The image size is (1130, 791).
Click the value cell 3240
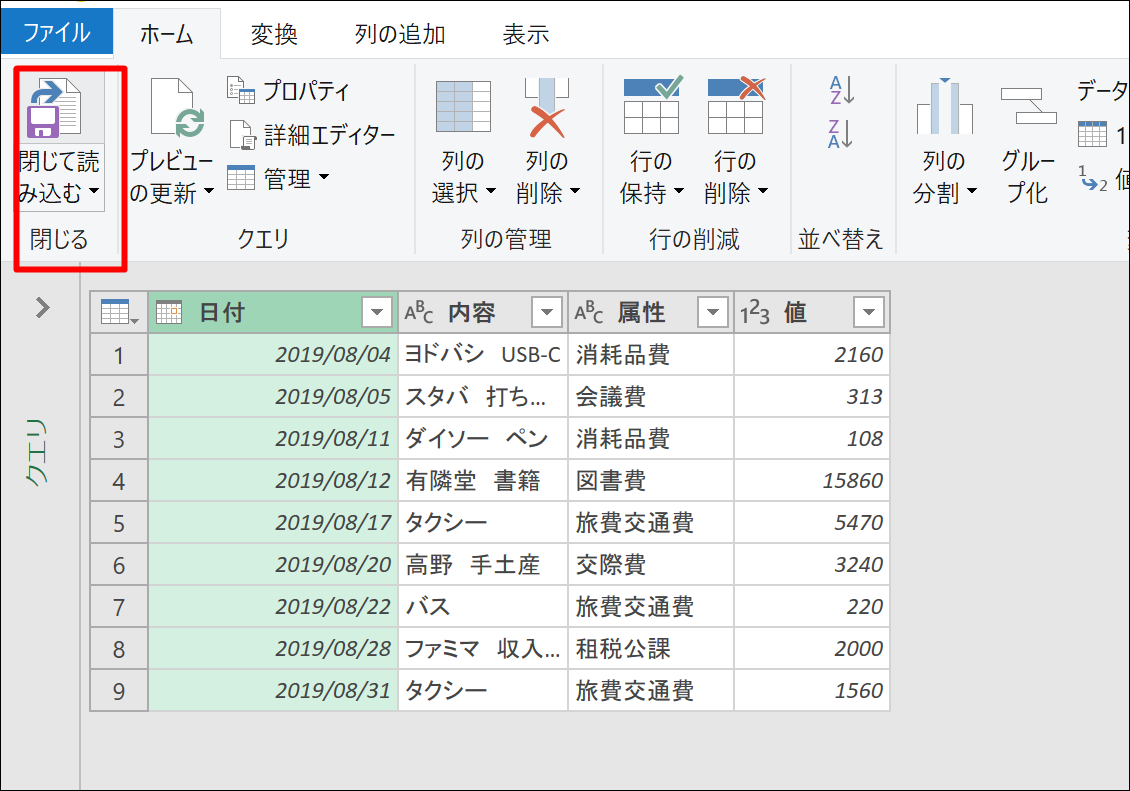[811, 564]
